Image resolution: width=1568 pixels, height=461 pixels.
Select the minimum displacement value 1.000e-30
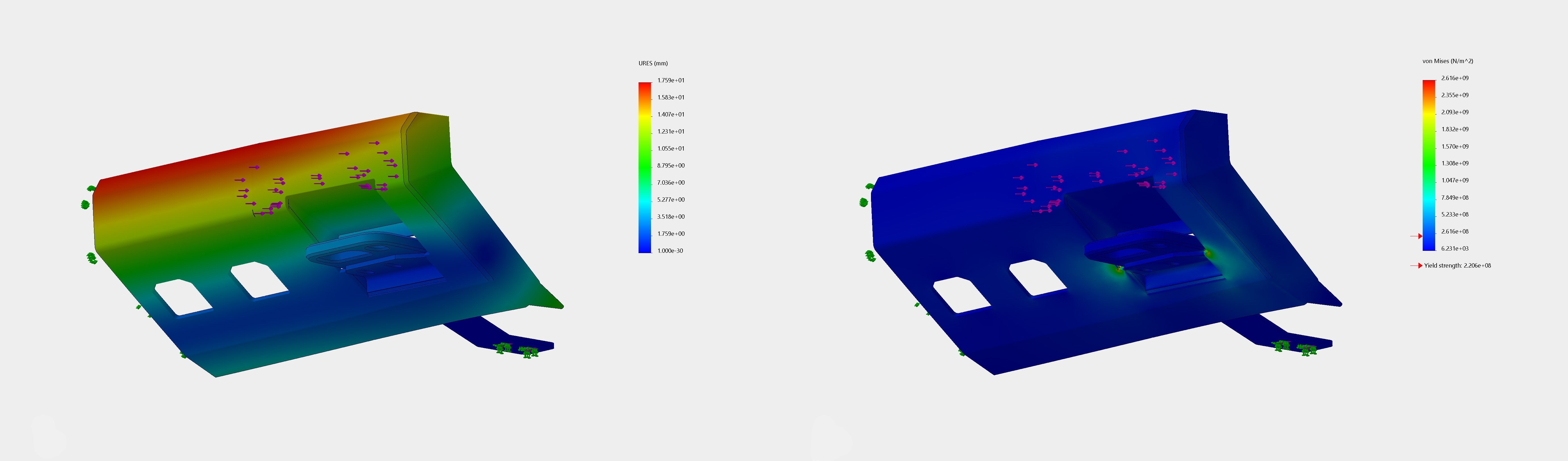[669, 251]
